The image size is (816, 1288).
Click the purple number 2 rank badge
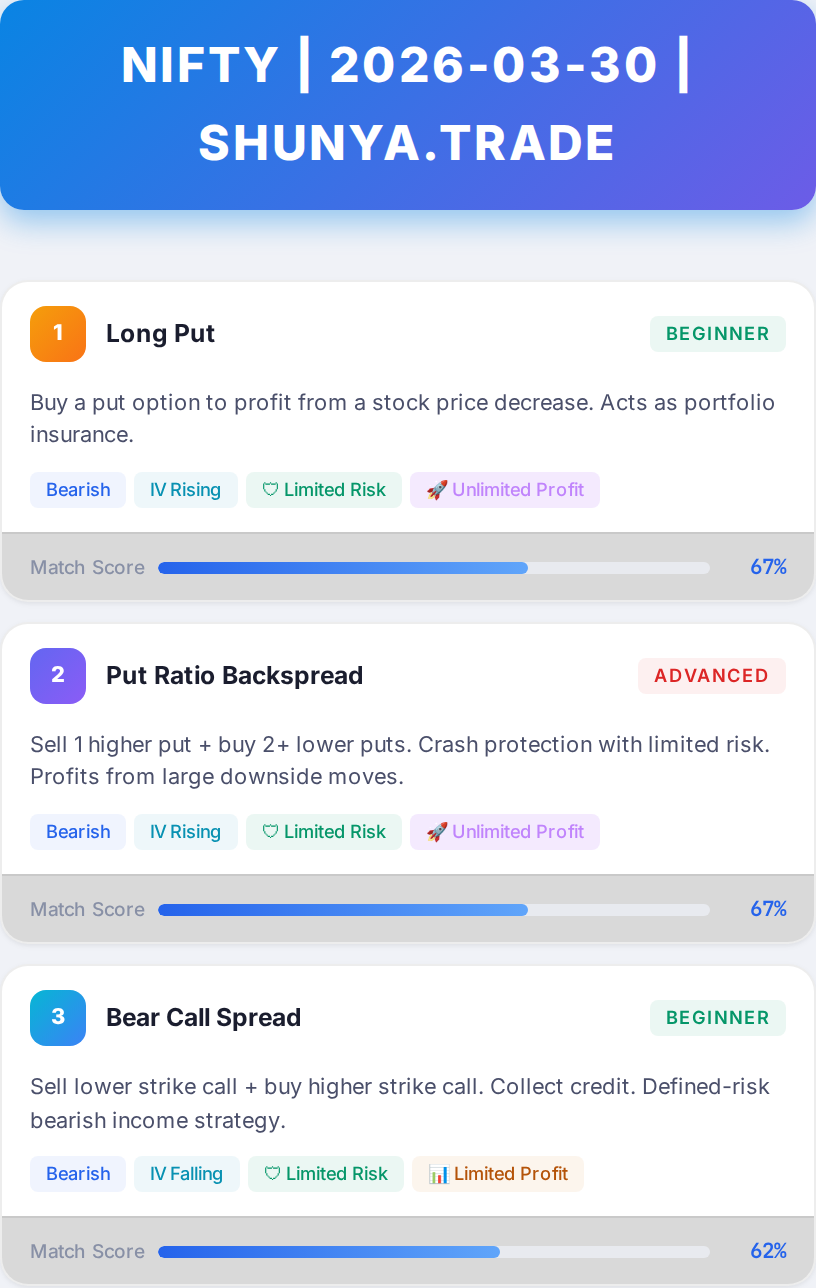(58, 675)
